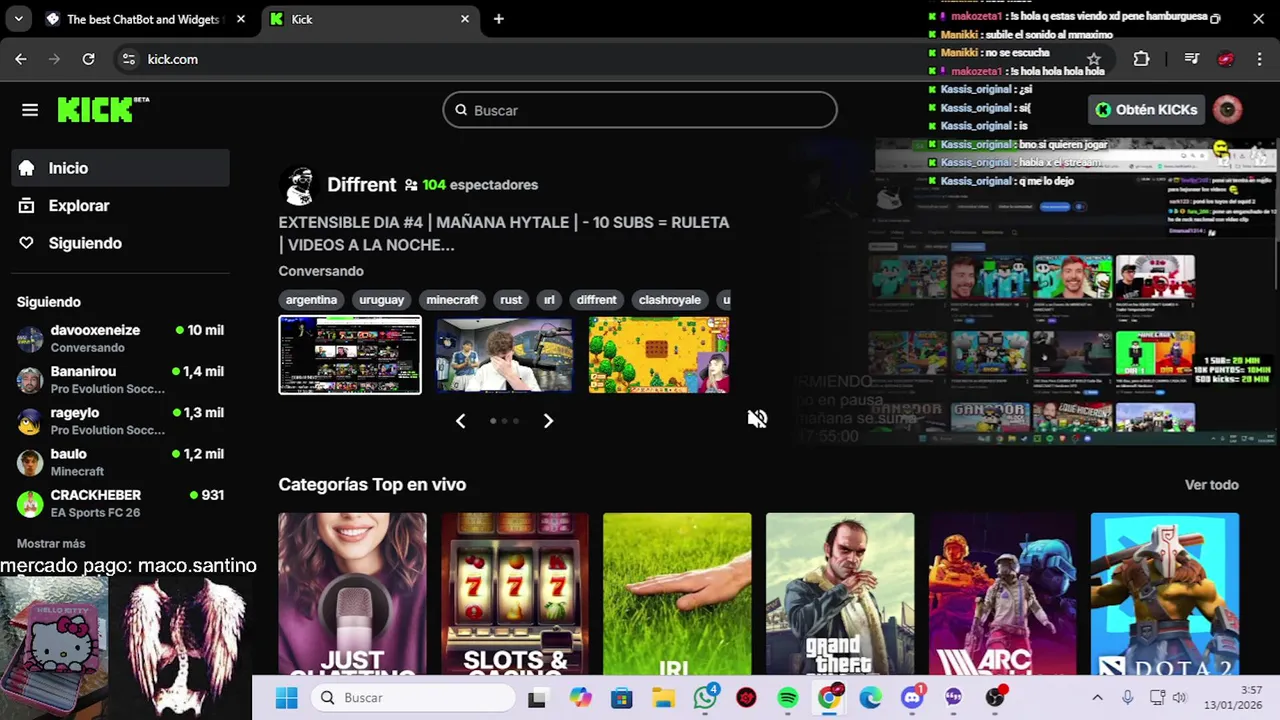This screenshot has height=720, width=1280.
Task: Select Explorar in the sidebar
Action: pyautogui.click(x=120, y=206)
